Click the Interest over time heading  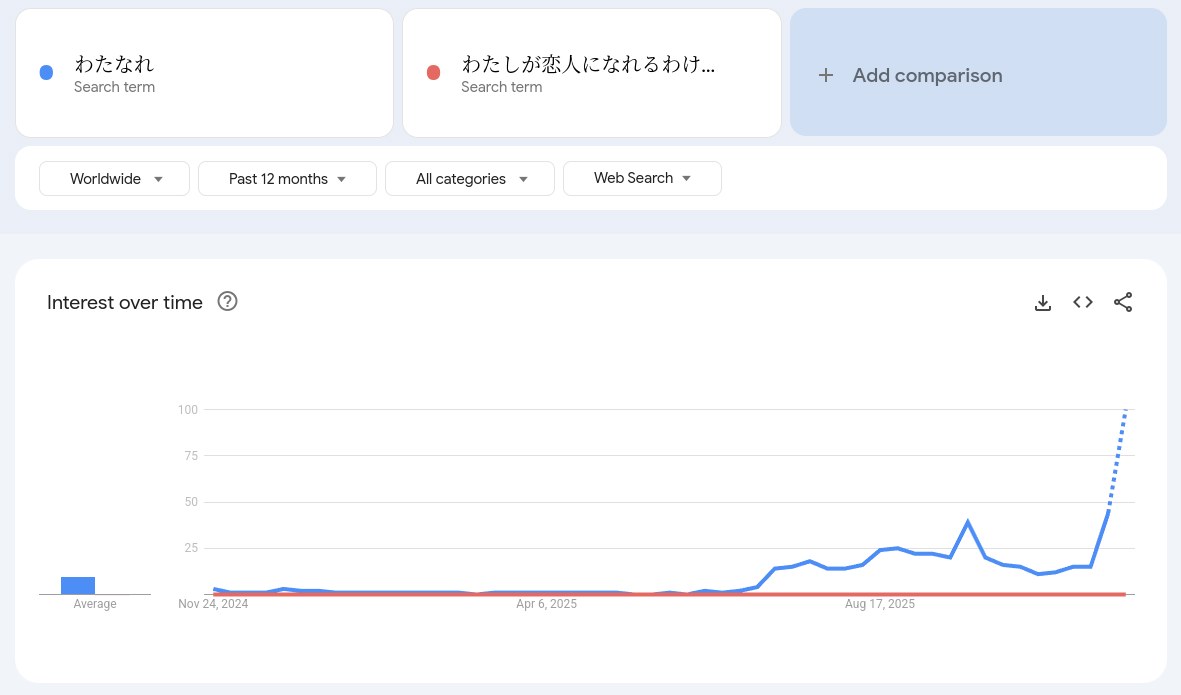point(125,302)
